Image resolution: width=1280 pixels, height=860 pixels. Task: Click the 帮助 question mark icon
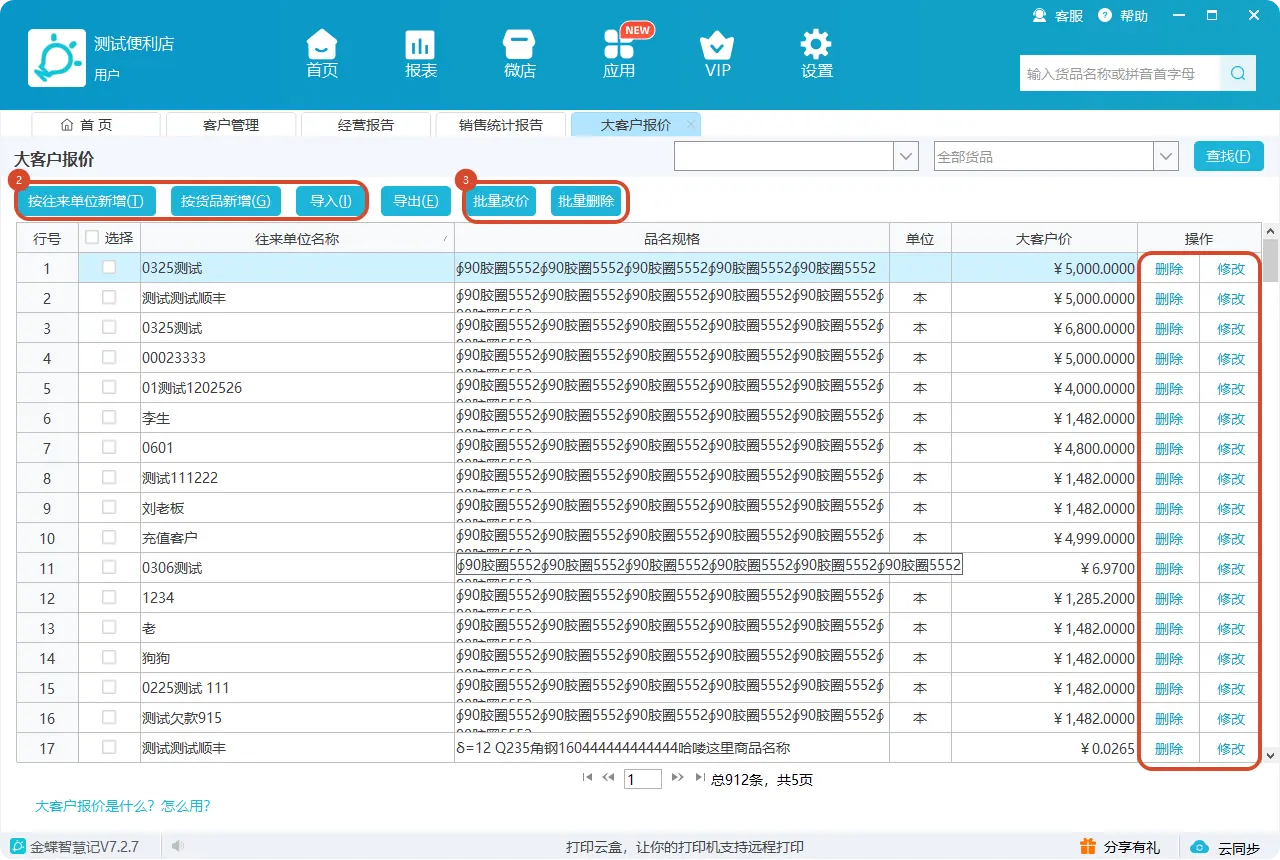pos(1105,16)
